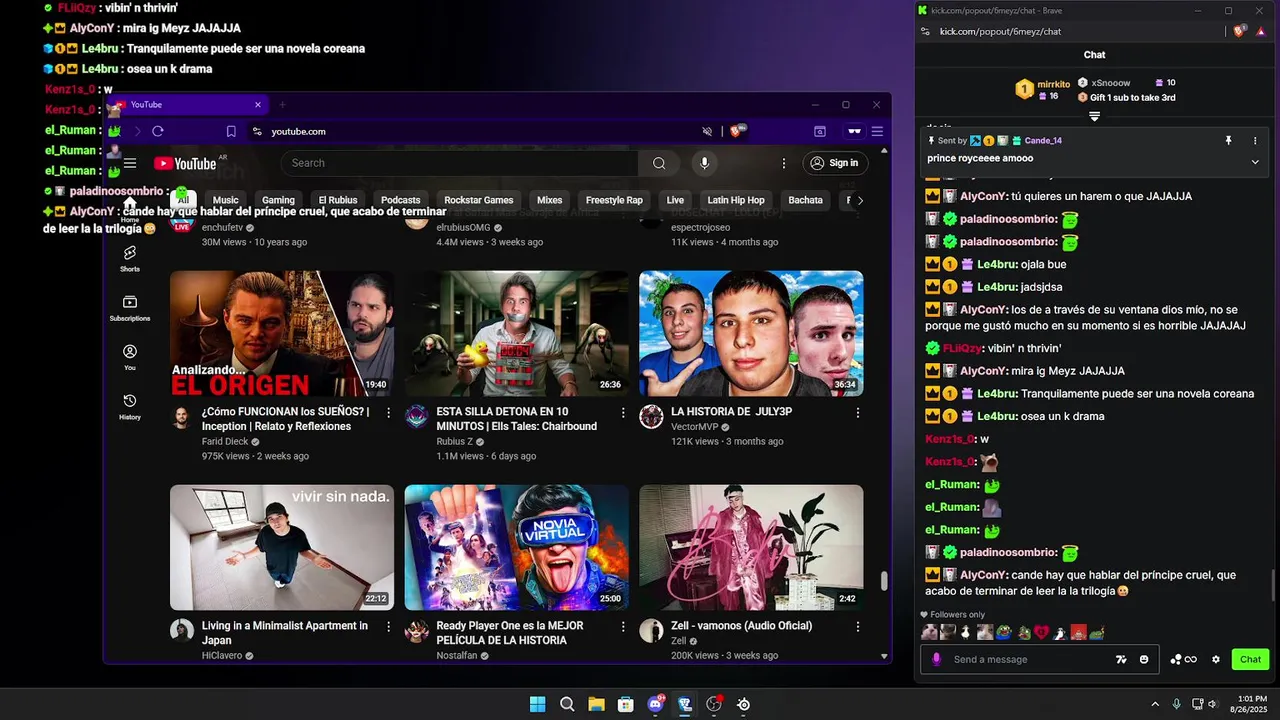Click channel points infinity icon

(x=1184, y=659)
